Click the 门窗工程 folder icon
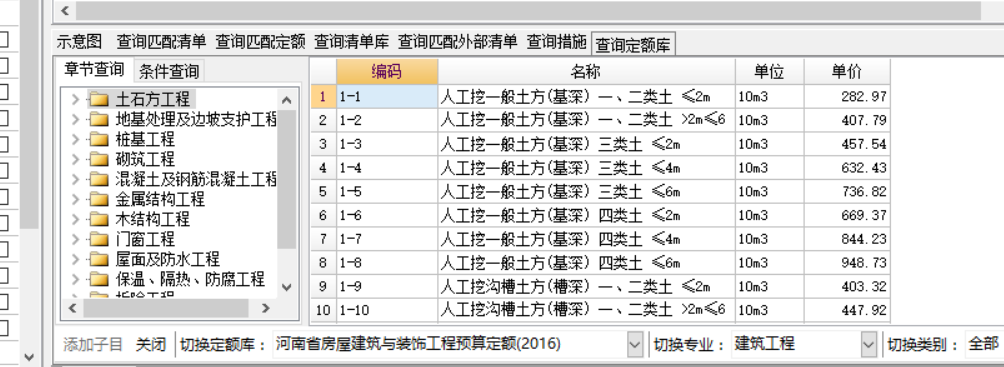Image resolution: width=1004 pixels, height=367 pixels. pos(99,240)
